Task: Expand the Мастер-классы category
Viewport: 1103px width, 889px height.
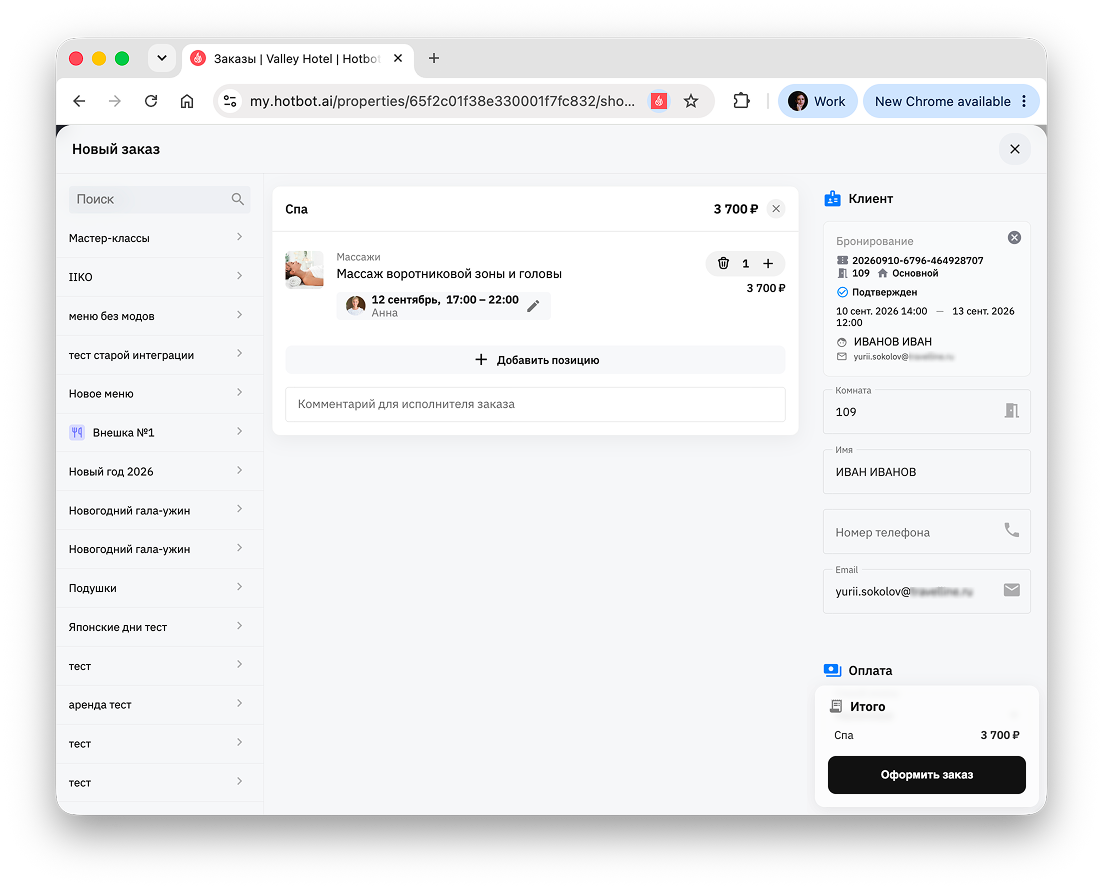Action: 160,238
